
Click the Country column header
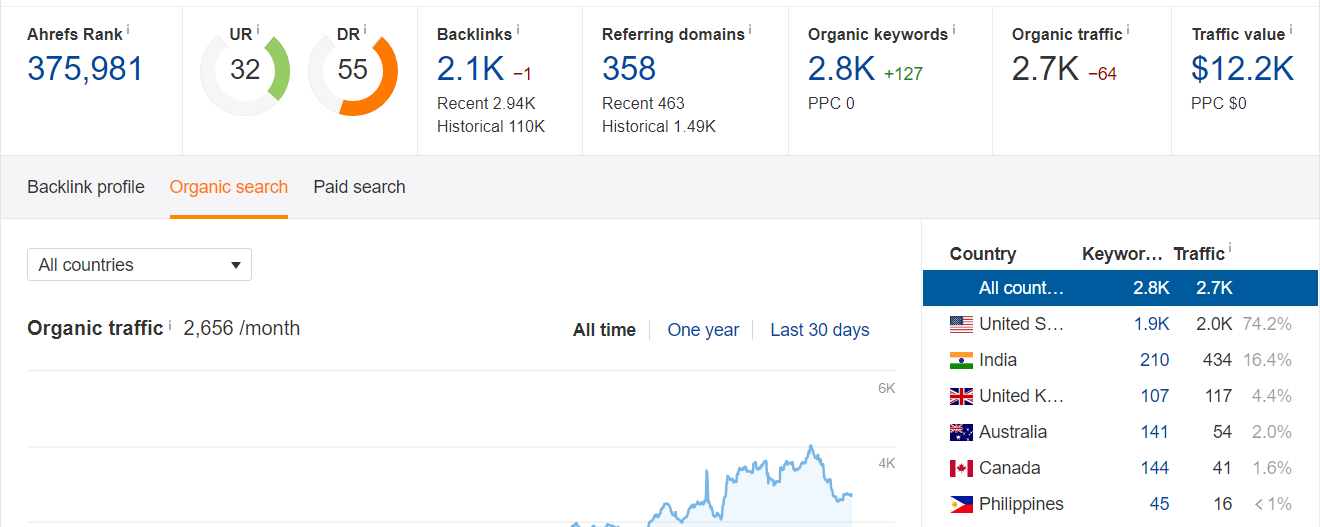point(982,254)
